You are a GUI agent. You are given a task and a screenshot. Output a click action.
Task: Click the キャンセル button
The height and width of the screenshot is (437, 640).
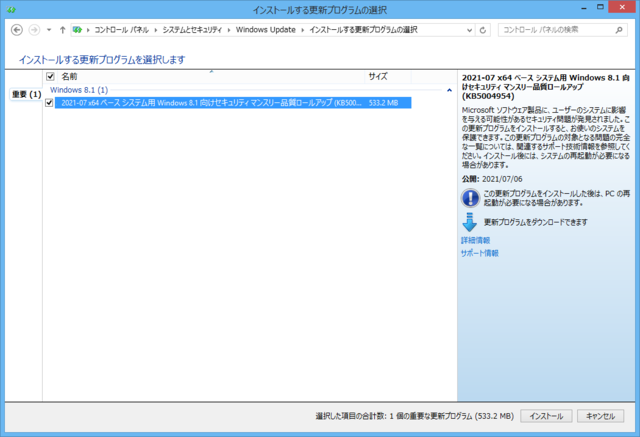tap(600, 416)
